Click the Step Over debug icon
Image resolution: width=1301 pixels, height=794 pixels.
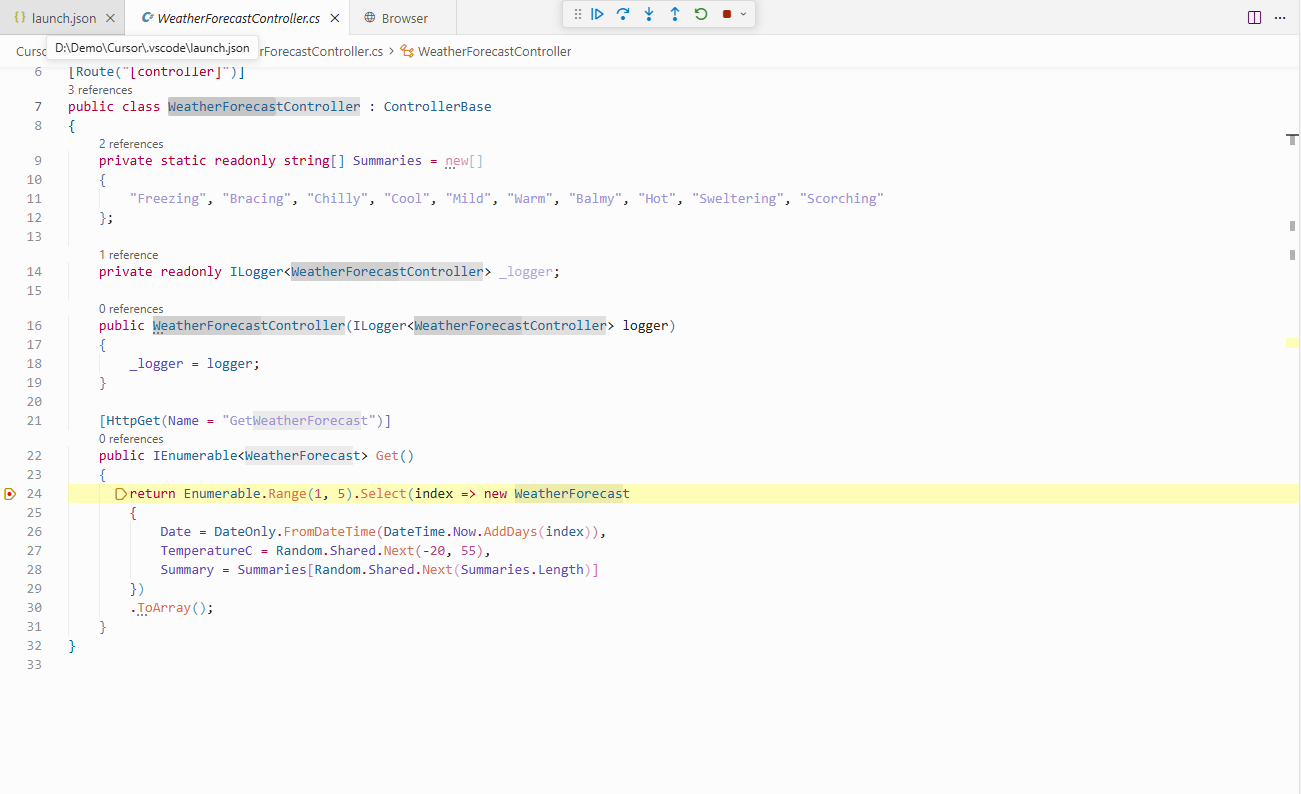(623, 14)
